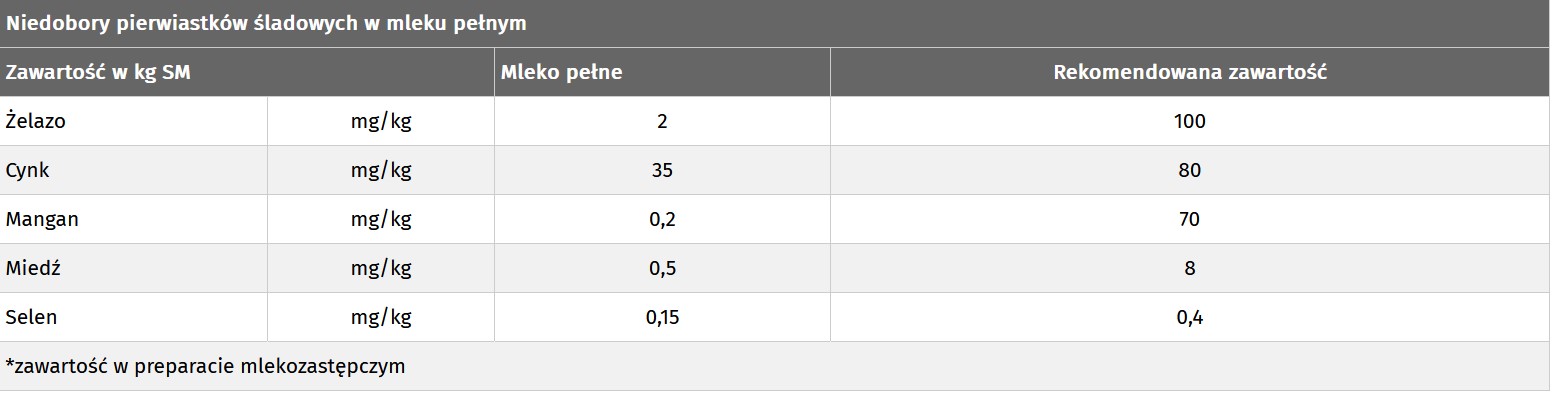The height and width of the screenshot is (393, 1553).
Task: Select the value 0,15 for Selen
Action: coord(662,317)
